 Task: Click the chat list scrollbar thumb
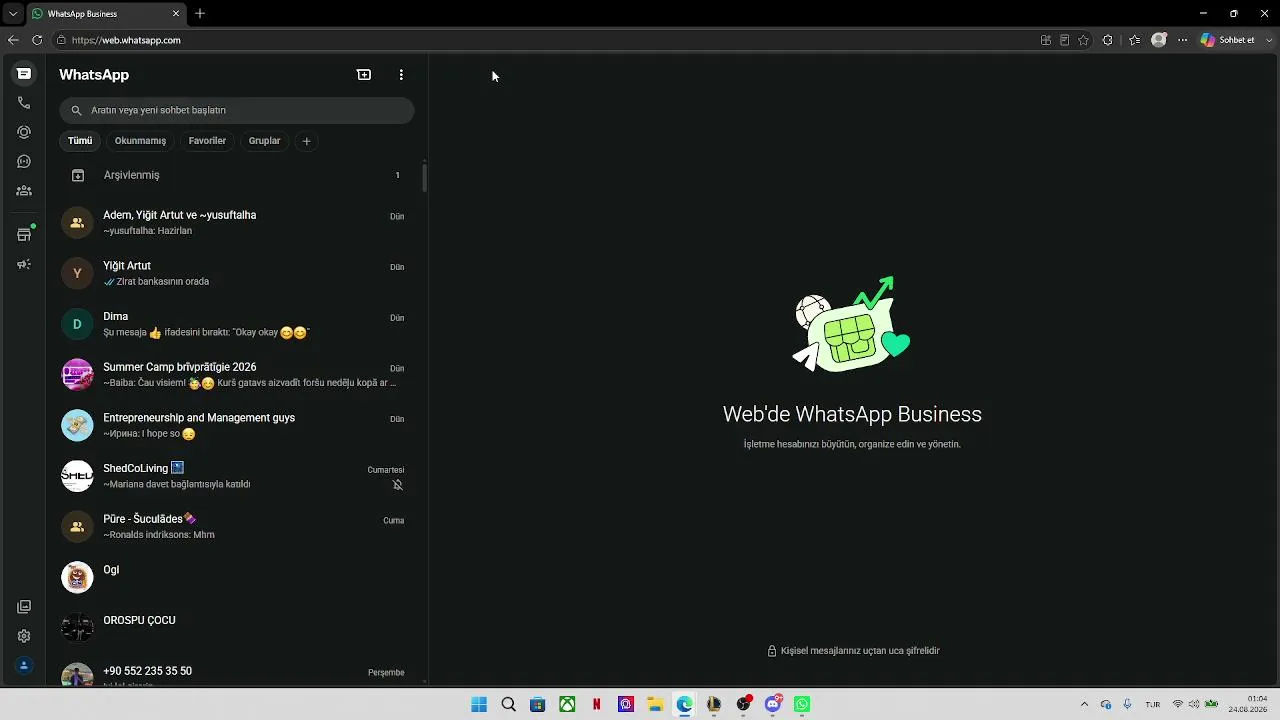click(x=424, y=178)
